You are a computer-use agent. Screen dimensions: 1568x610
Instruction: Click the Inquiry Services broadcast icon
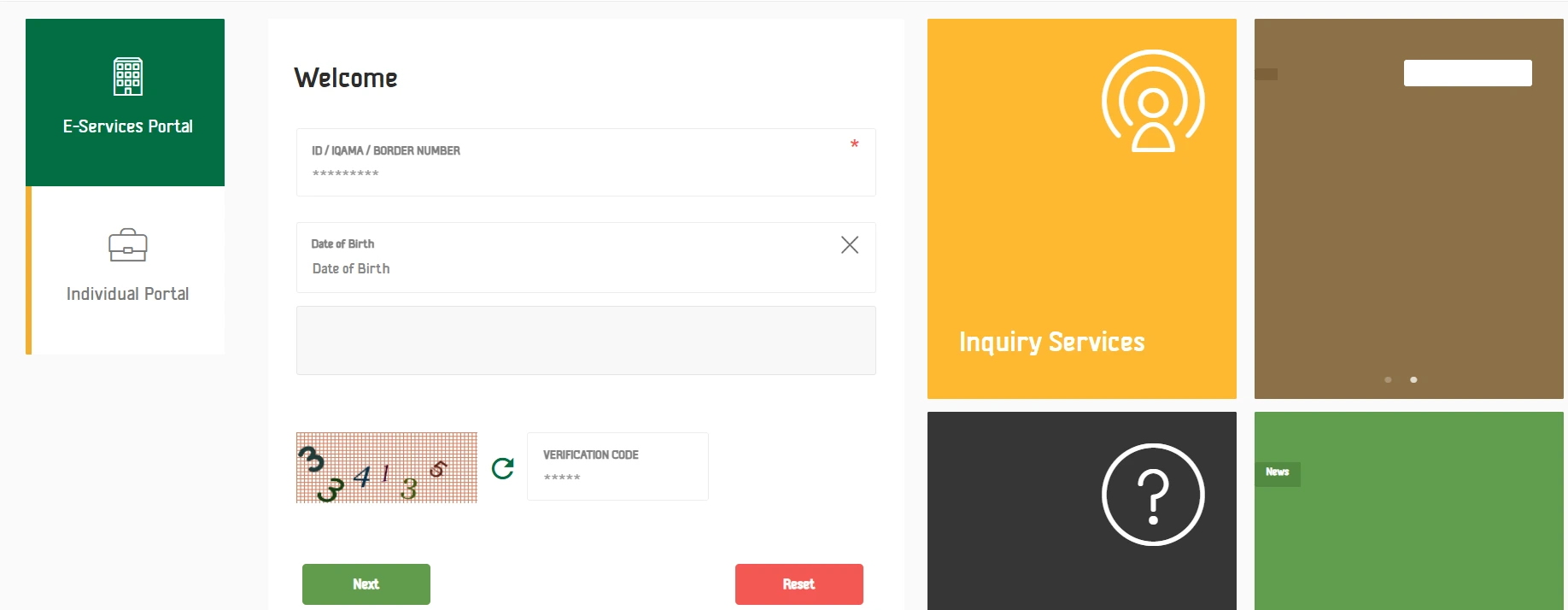click(x=1152, y=102)
